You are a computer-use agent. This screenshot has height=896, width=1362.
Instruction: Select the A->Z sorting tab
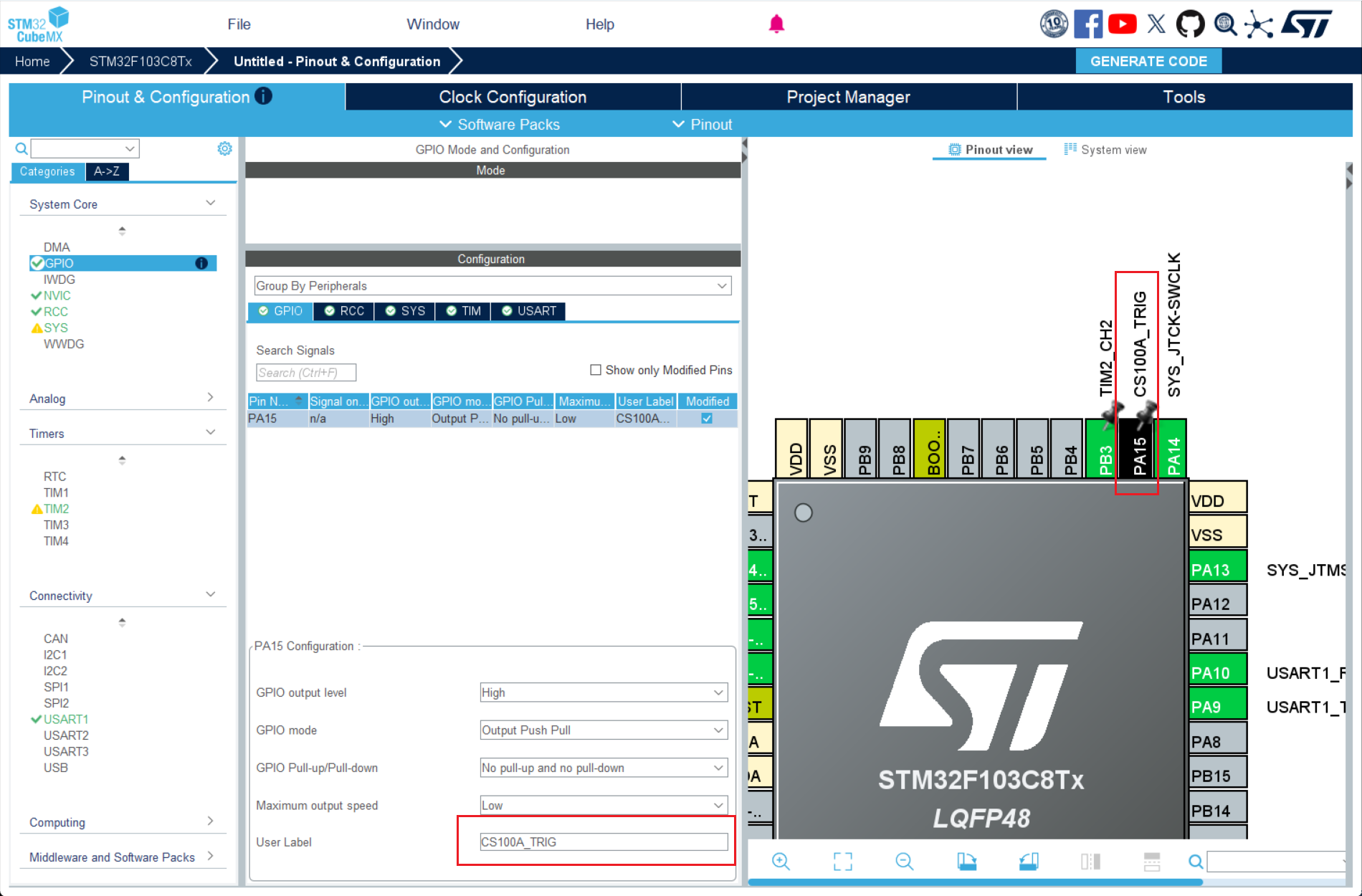[107, 171]
